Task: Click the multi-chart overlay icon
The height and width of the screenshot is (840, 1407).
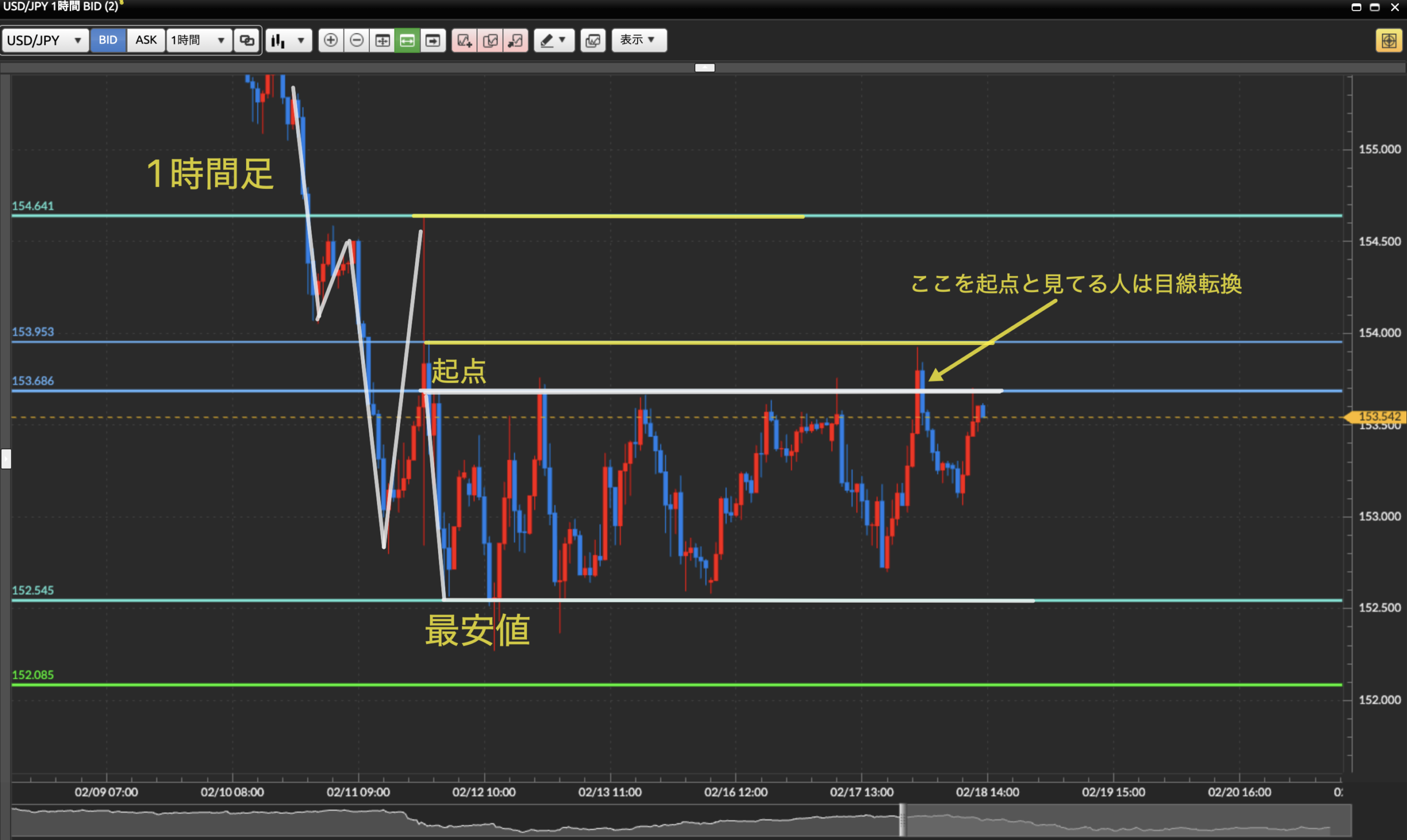Action: (593, 40)
